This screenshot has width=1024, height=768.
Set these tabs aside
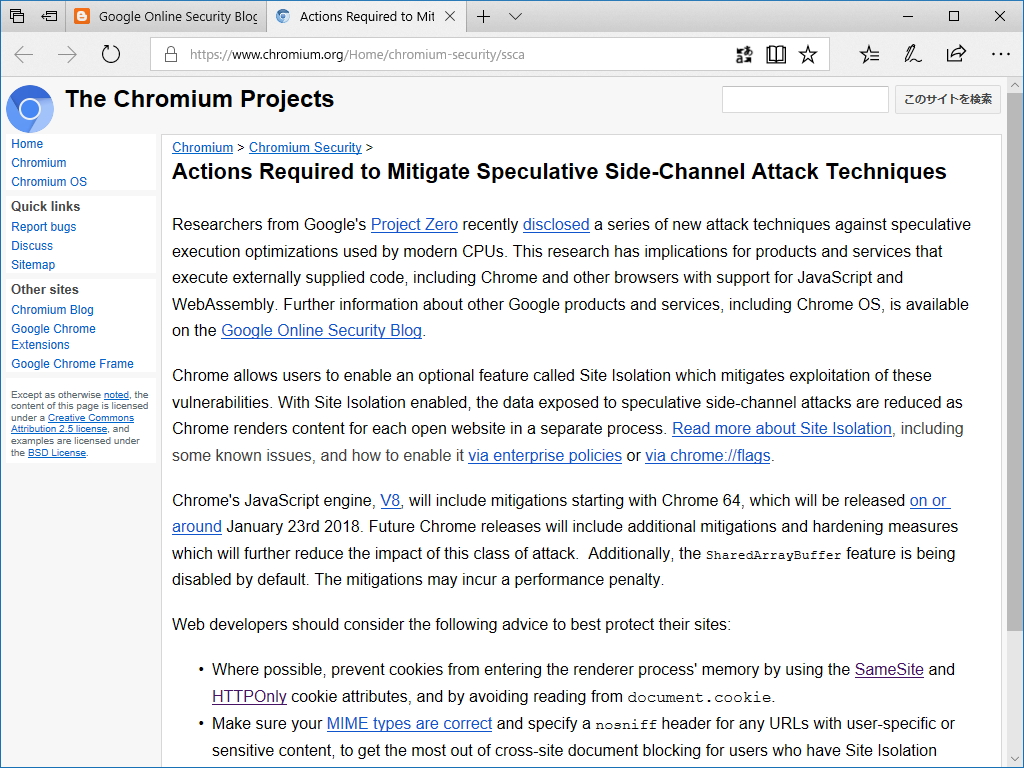pyautogui.click(x=49, y=16)
